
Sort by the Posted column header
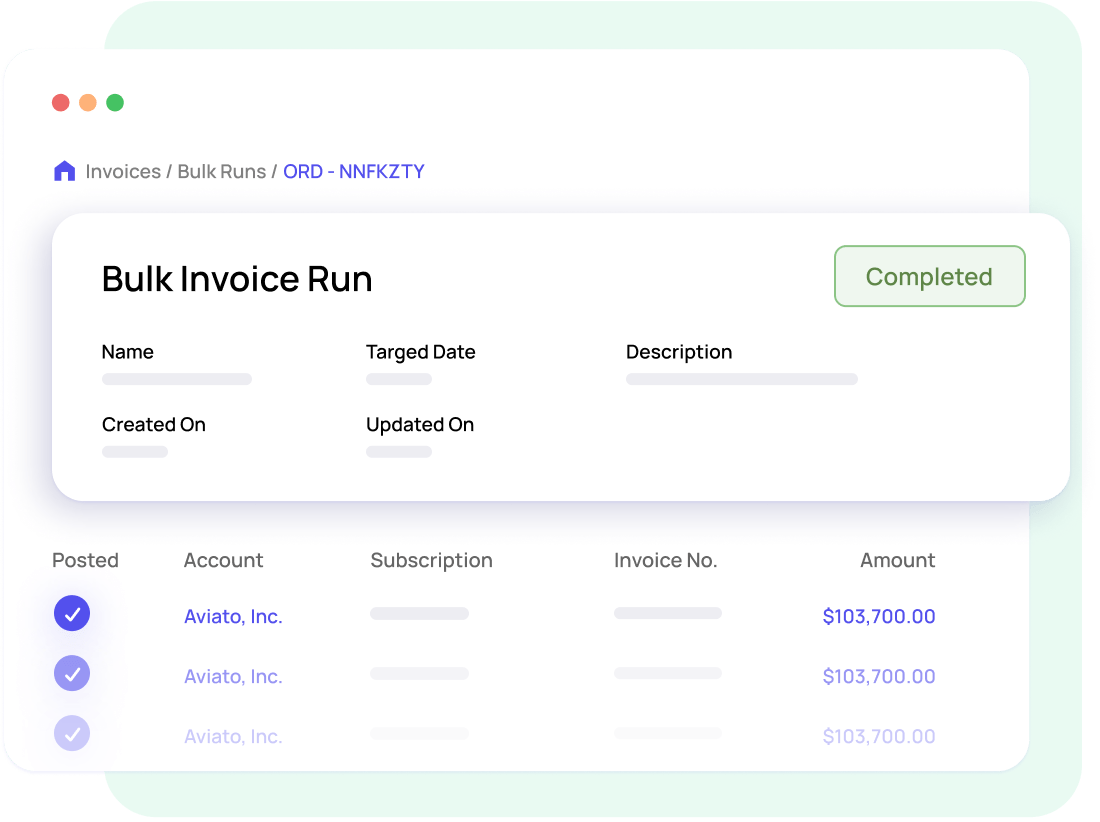pyautogui.click(x=85, y=560)
